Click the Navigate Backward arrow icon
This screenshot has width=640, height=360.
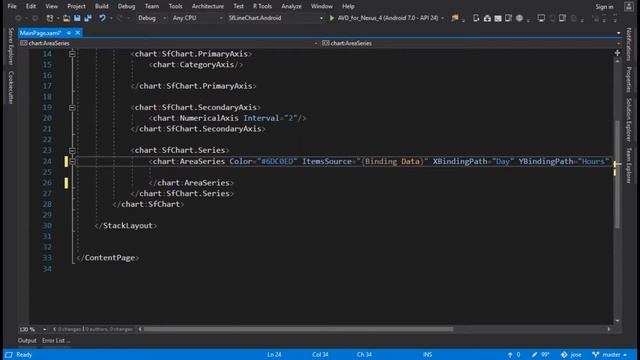pyautogui.click(x=18, y=18)
